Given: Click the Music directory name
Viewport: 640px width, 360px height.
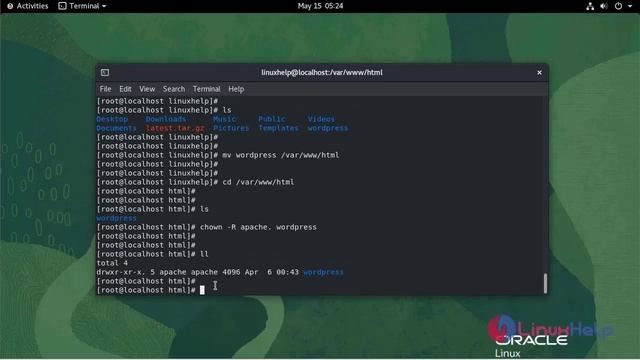Looking at the screenshot, I should [224, 119].
